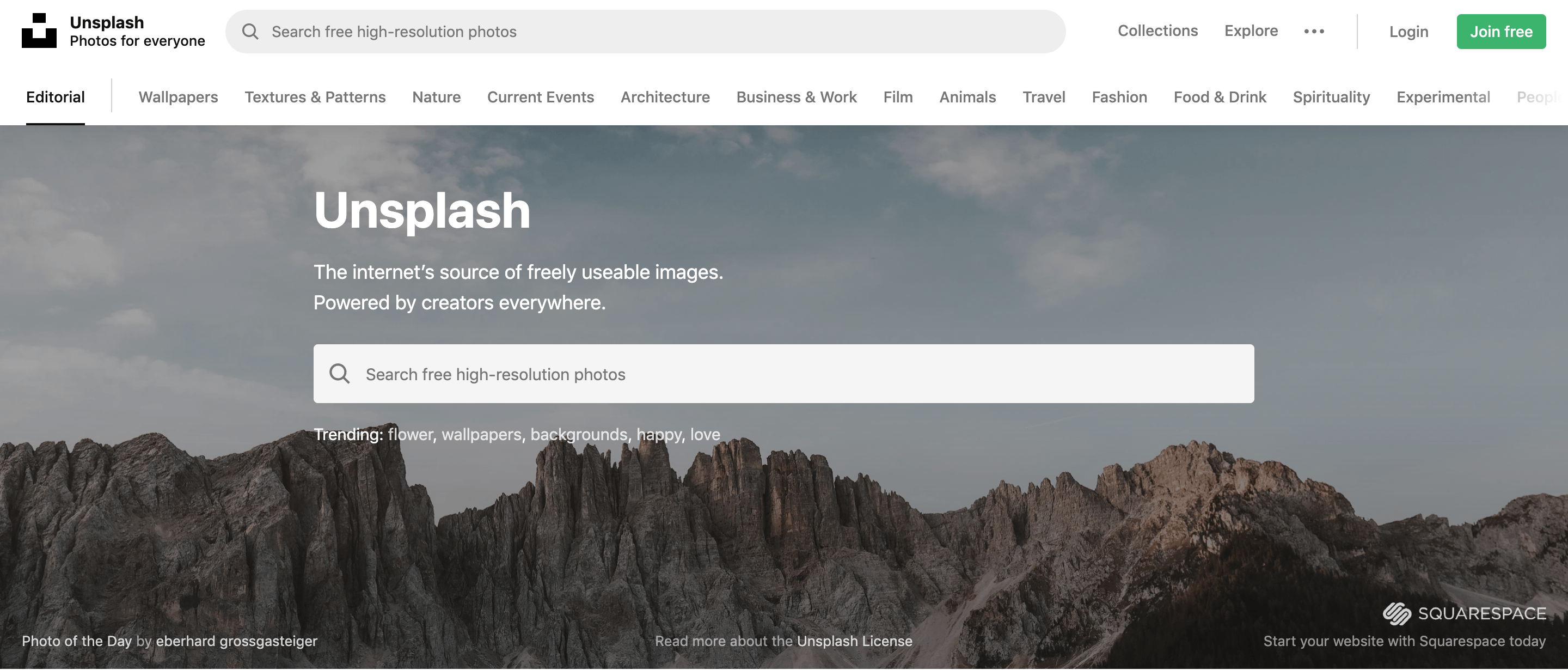Image resolution: width=1568 pixels, height=670 pixels.
Task: Go to the Animals category
Action: (968, 97)
